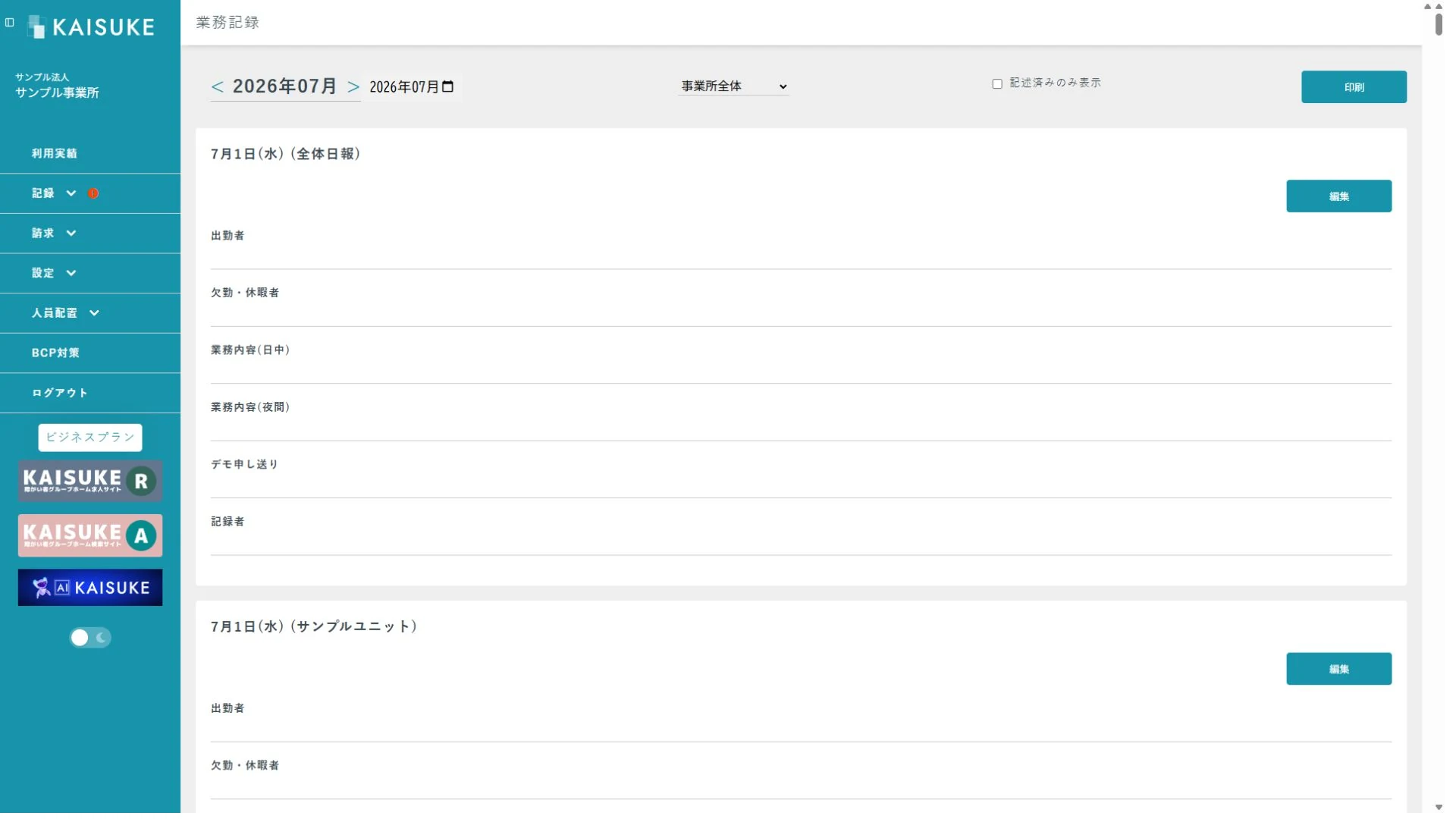
Task: Click サンプル事業所 name in sidebar
Action: [x=57, y=93]
